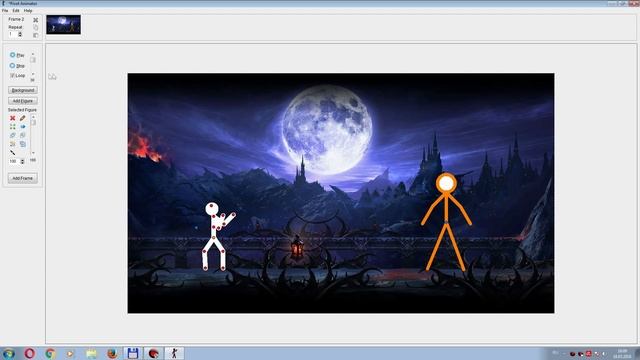Switch to Pivot Animator stickman taskbar button
Viewport: 640px width, 360px height.
[174, 353]
